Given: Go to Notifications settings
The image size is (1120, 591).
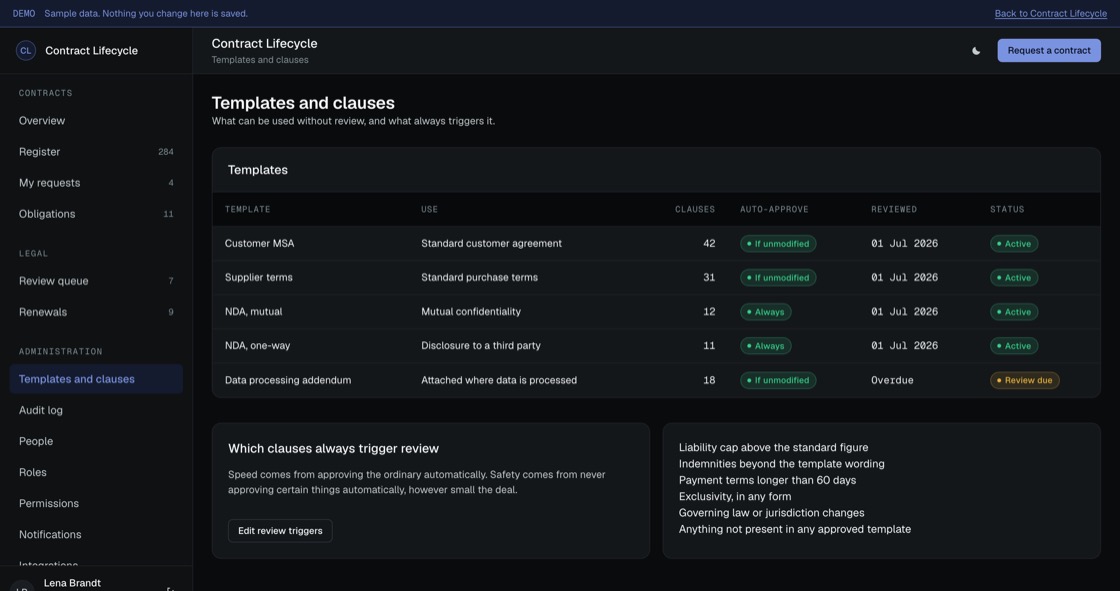Looking at the screenshot, I should (x=96, y=535).
